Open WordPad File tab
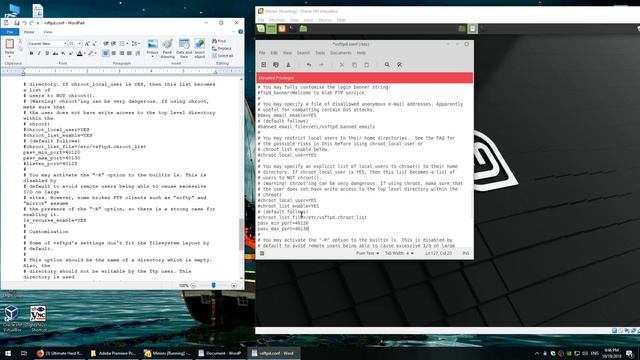Screen dimensions: 640x360 [x=9, y=32]
